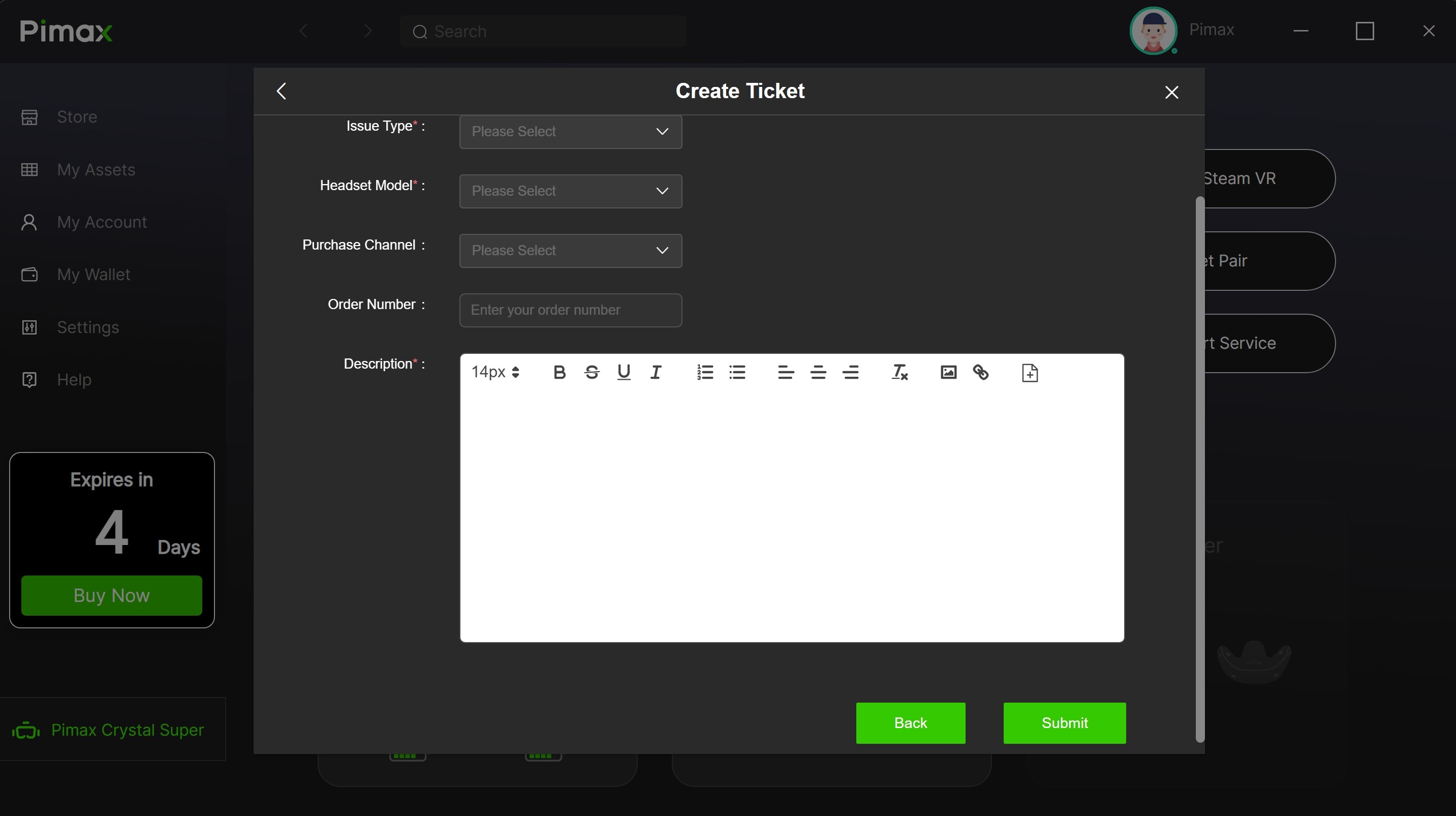This screenshot has height=816, width=1456.
Task: Insert a hyperlink
Action: [x=980, y=372]
